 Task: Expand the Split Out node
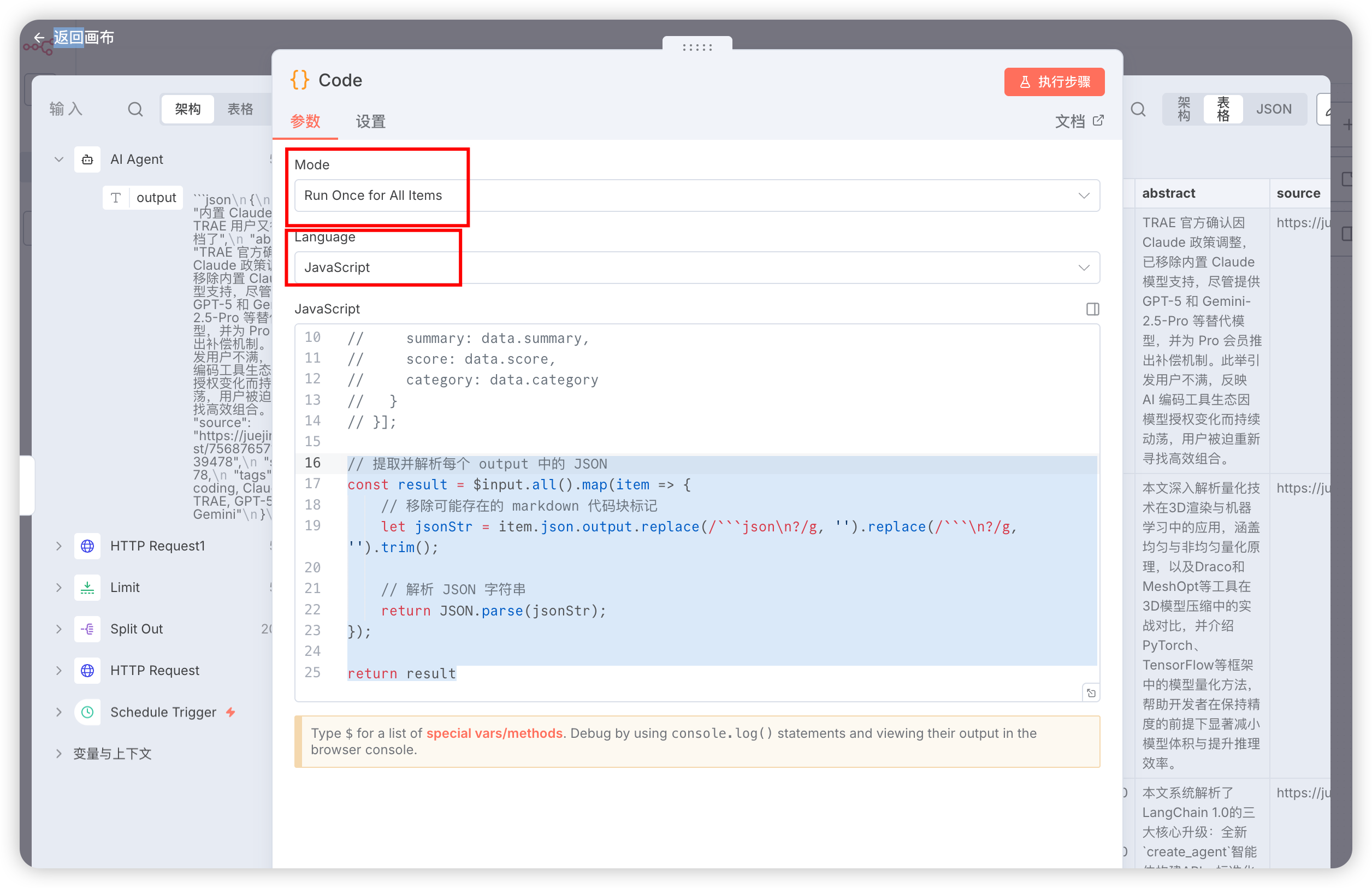59,629
